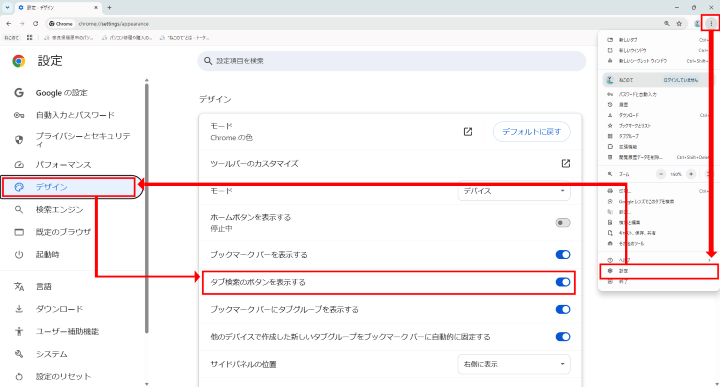The height and width of the screenshot is (387, 720).
Task: Click the palette icon for デザイン
Action: [x=19, y=187]
